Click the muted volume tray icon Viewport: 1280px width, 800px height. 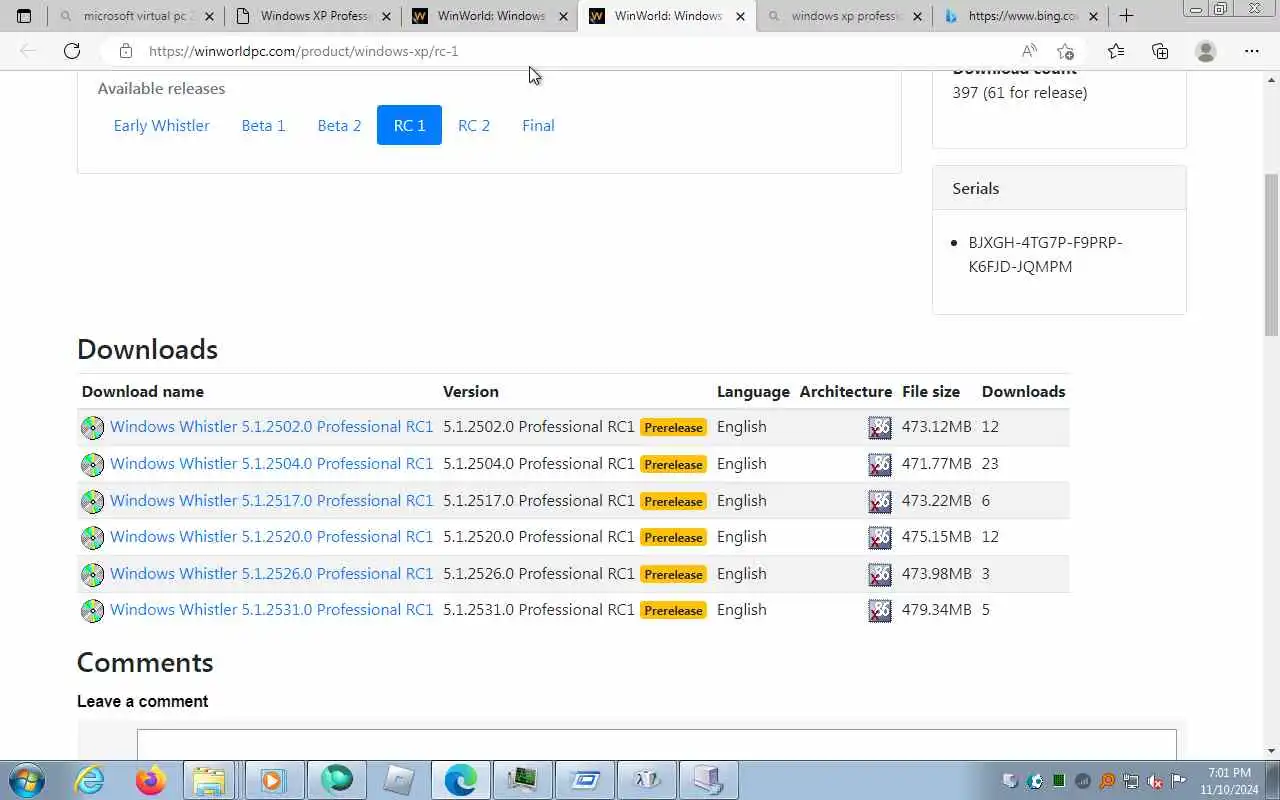click(1155, 781)
